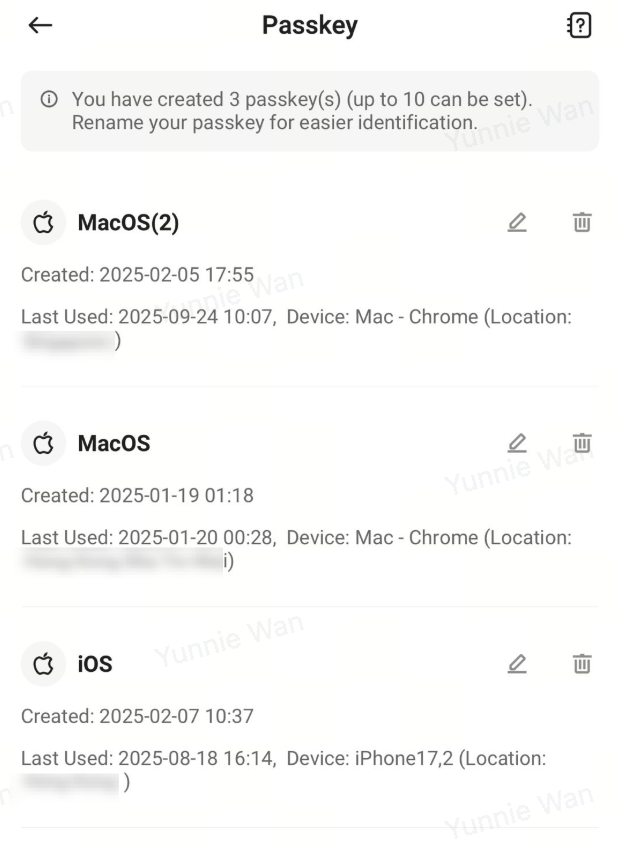Delete the MacOS(2) passkey
The width and height of the screenshot is (618, 850).
[x=581, y=223]
